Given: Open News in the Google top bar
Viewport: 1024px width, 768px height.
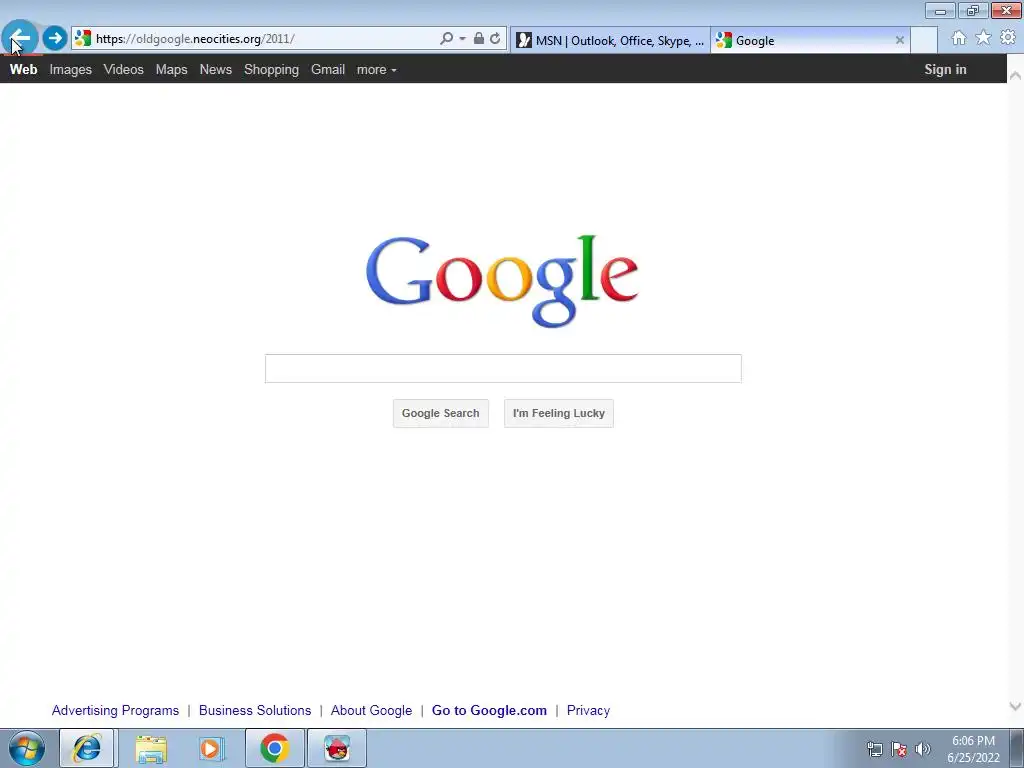Looking at the screenshot, I should 216,69.
